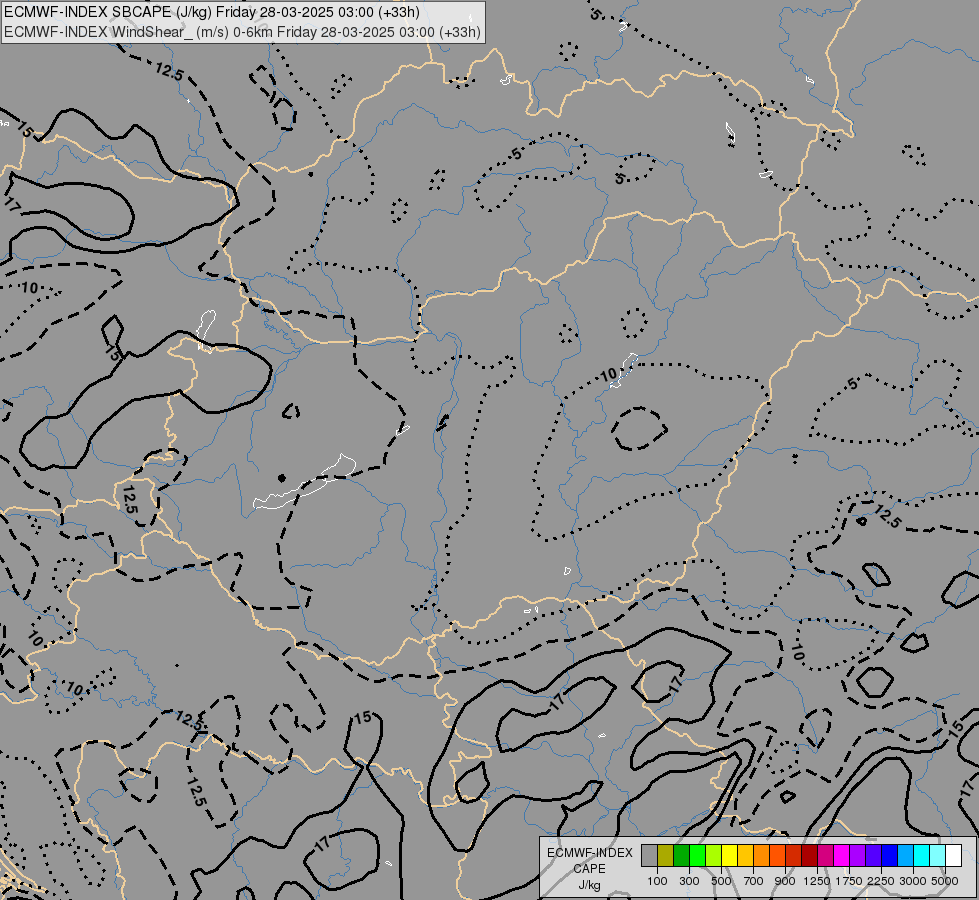Select the 500 legend scale label

721,881
